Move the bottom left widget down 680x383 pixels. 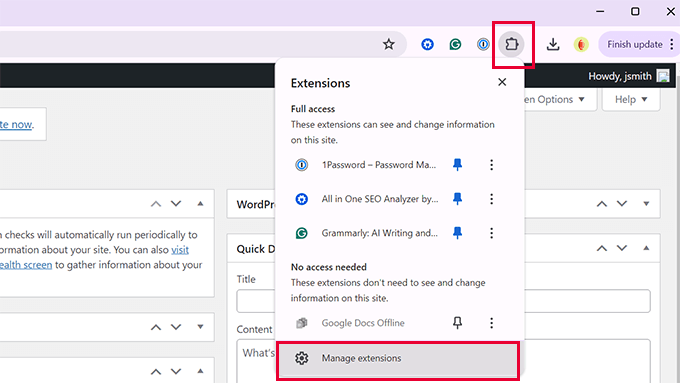pyautogui.click(x=176, y=371)
